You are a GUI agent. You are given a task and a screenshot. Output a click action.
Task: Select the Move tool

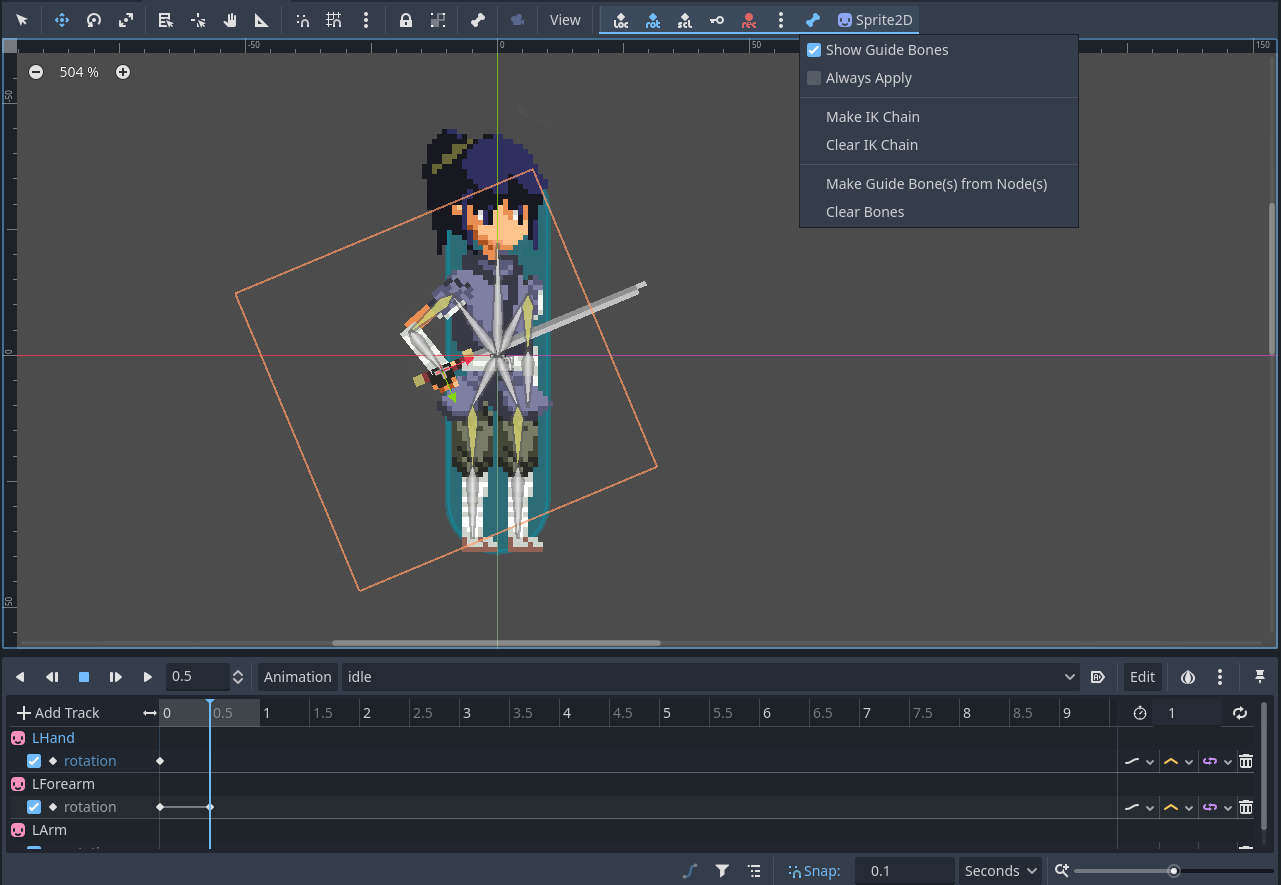[62, 19]
